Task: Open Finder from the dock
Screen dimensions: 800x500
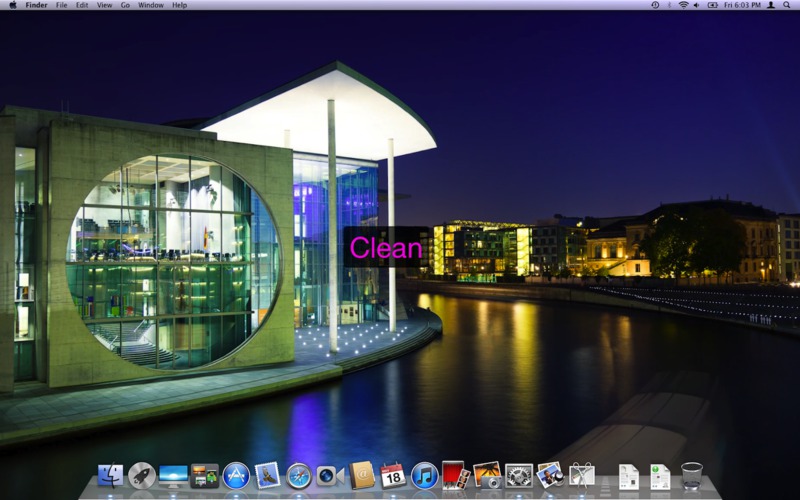Action: (x=110, y=475)
